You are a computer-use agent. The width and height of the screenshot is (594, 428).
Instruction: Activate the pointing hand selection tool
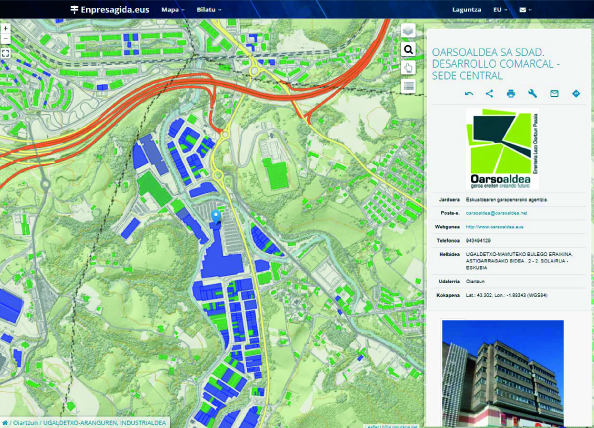click(x=408, y=68)
